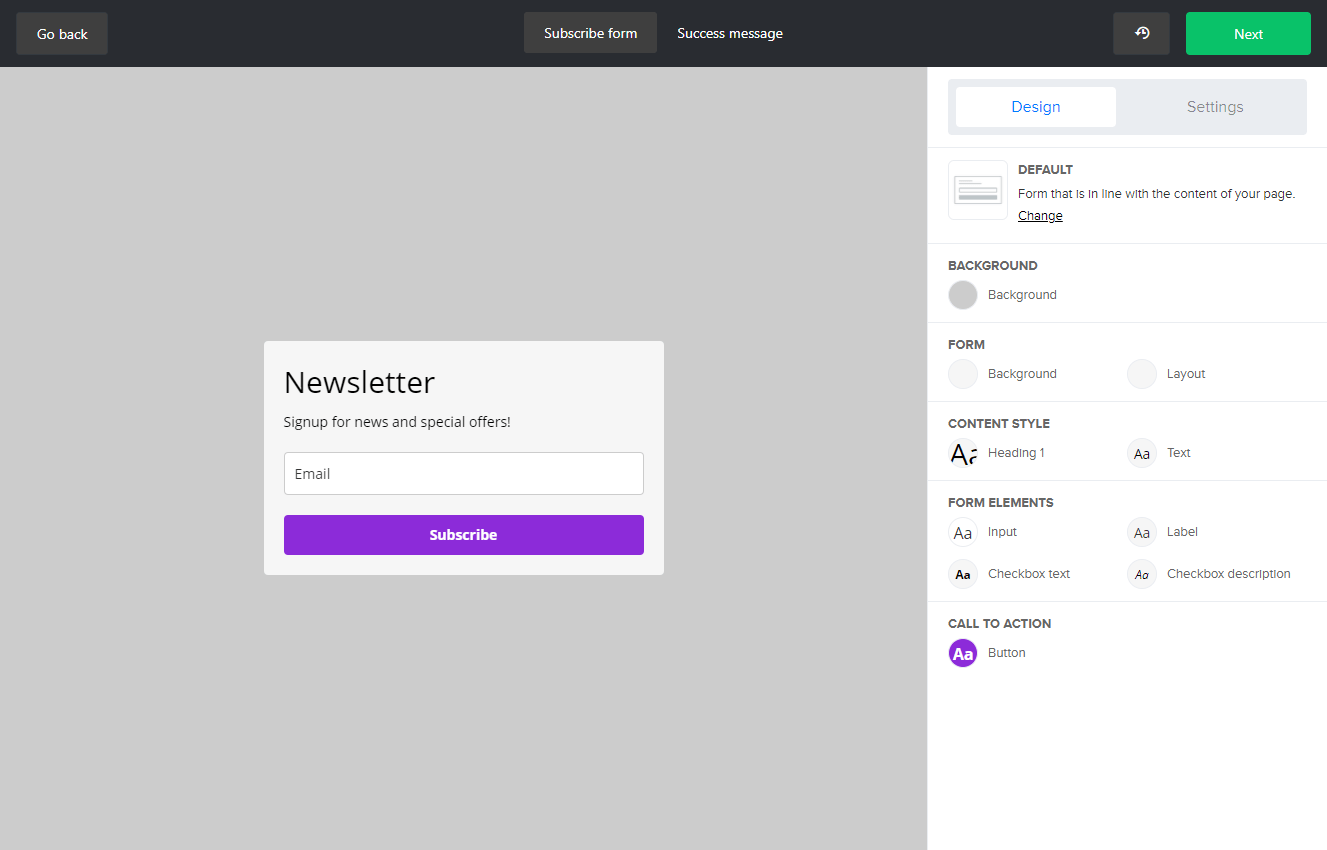Open the page Background color swatch

click(963, 295)
